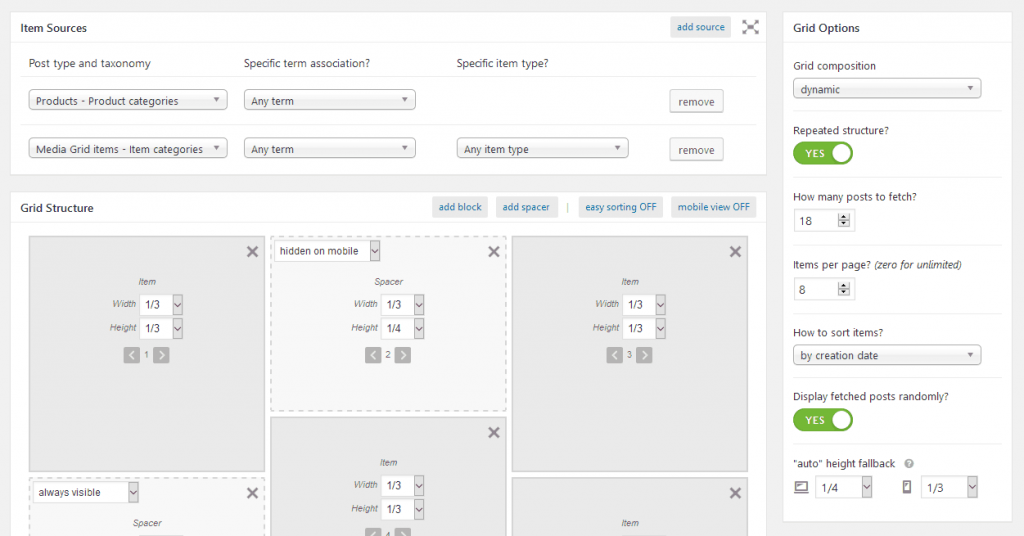Screen dimensions: 1024x536
Task: Click add block in Grid Structure
Action: (x=460, y=207)
